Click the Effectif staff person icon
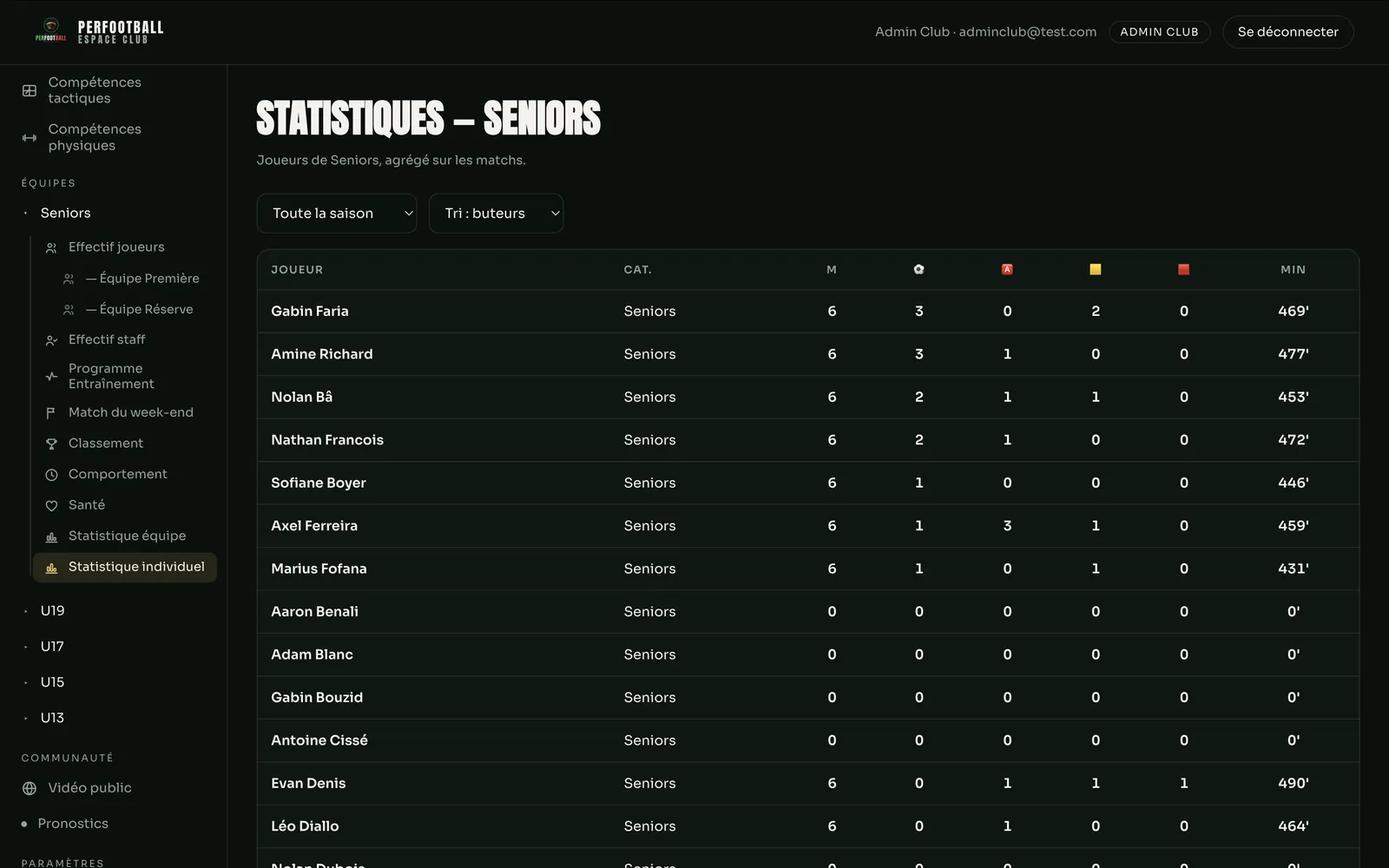This screenshot has width=1389, height=868. click(x=51, y=340)
